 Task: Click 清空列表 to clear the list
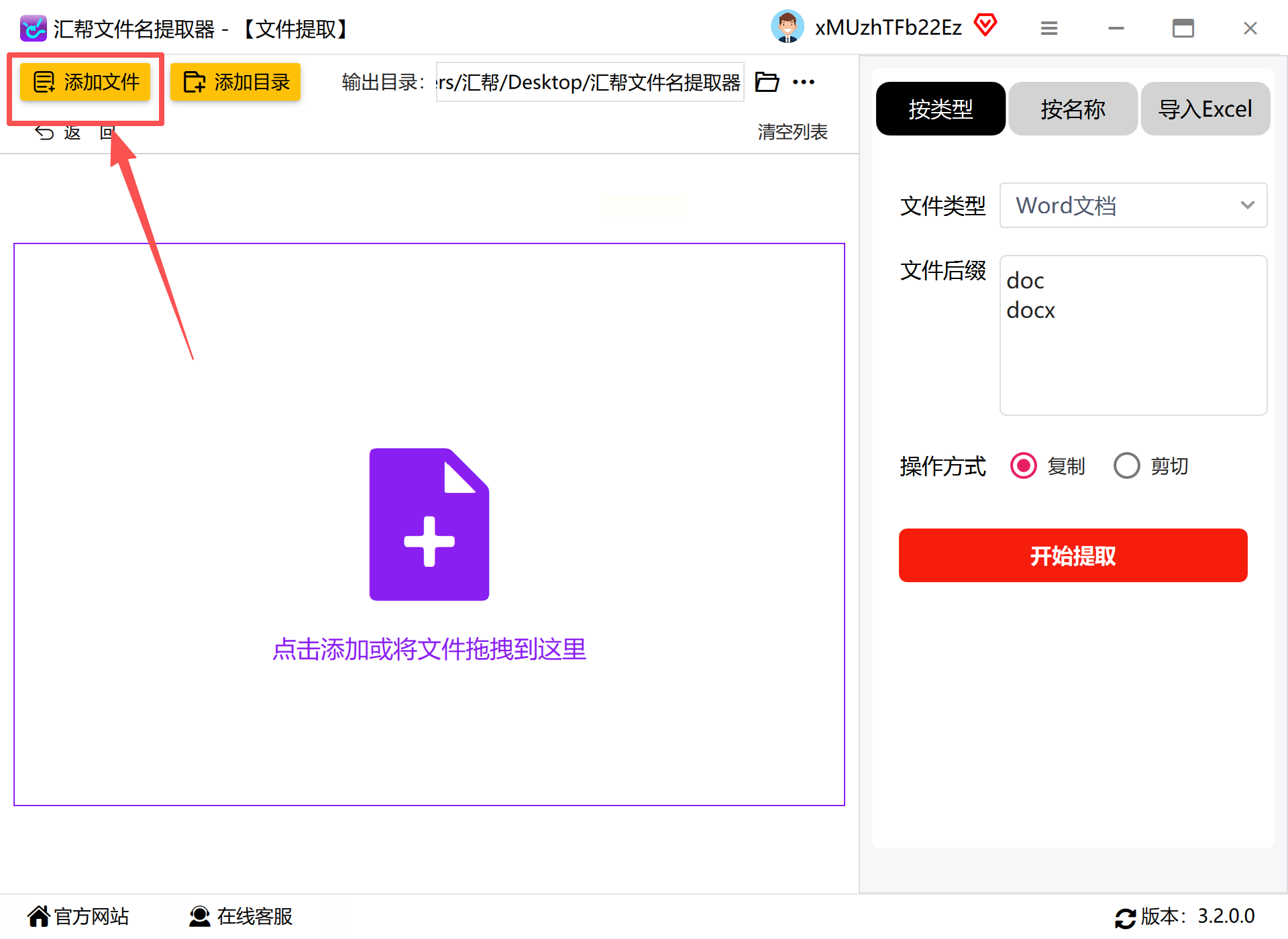click(792, 131)
